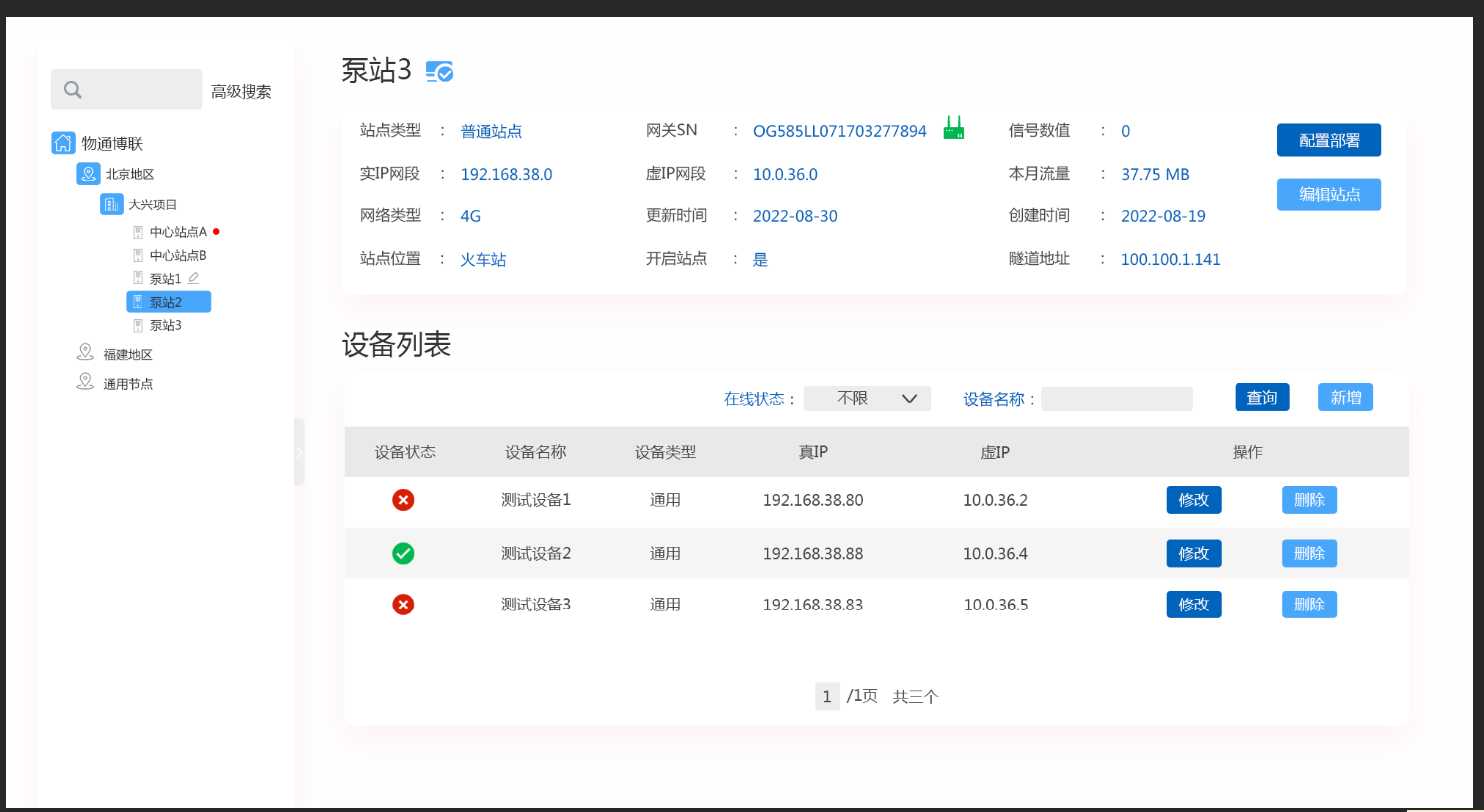Click virtual IP segment value 10.0.36.0
This screenshot has height=812, width=1484.
click(785, 174)
